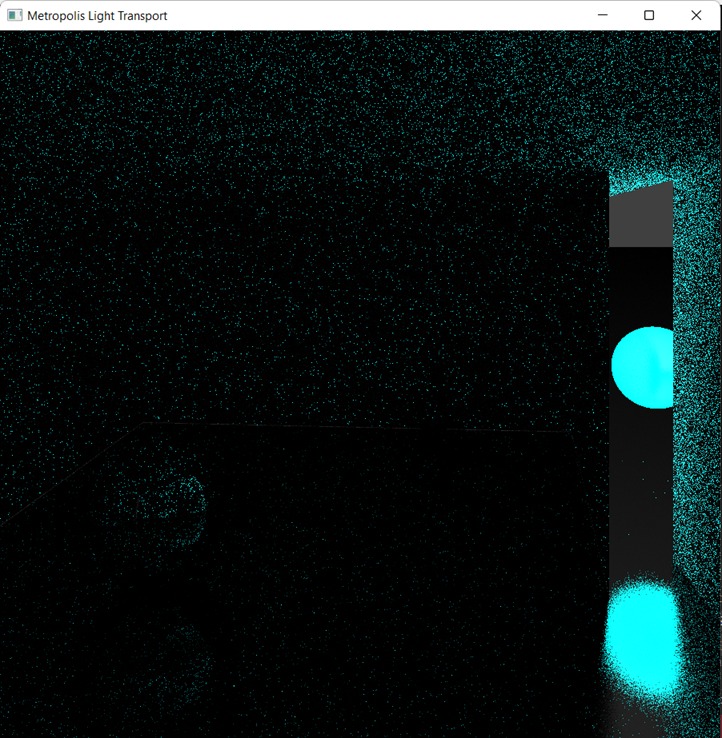The image size is (722, 738).
Task: Maximize the Metropolis Light Transport window
Action: tap(649, 15)
